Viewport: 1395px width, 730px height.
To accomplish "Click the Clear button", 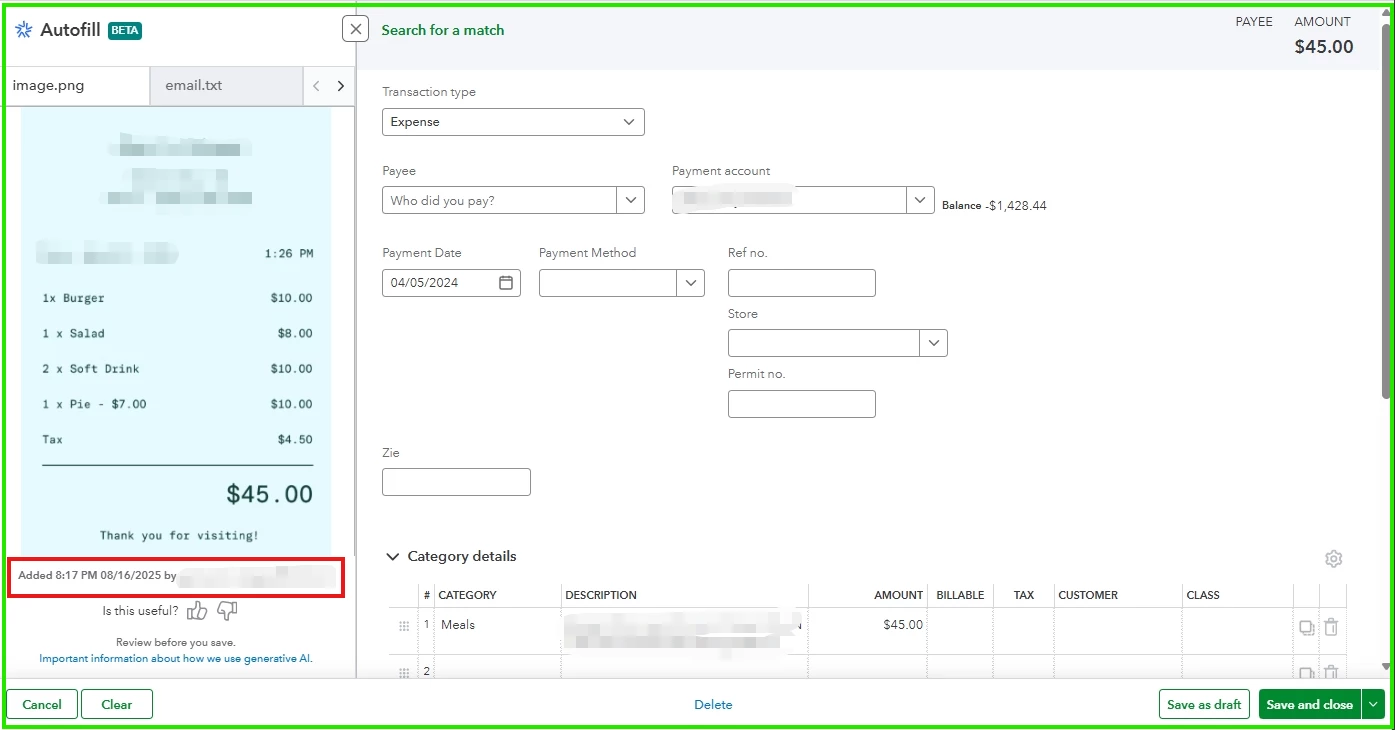I will click(x=117, y=704).
